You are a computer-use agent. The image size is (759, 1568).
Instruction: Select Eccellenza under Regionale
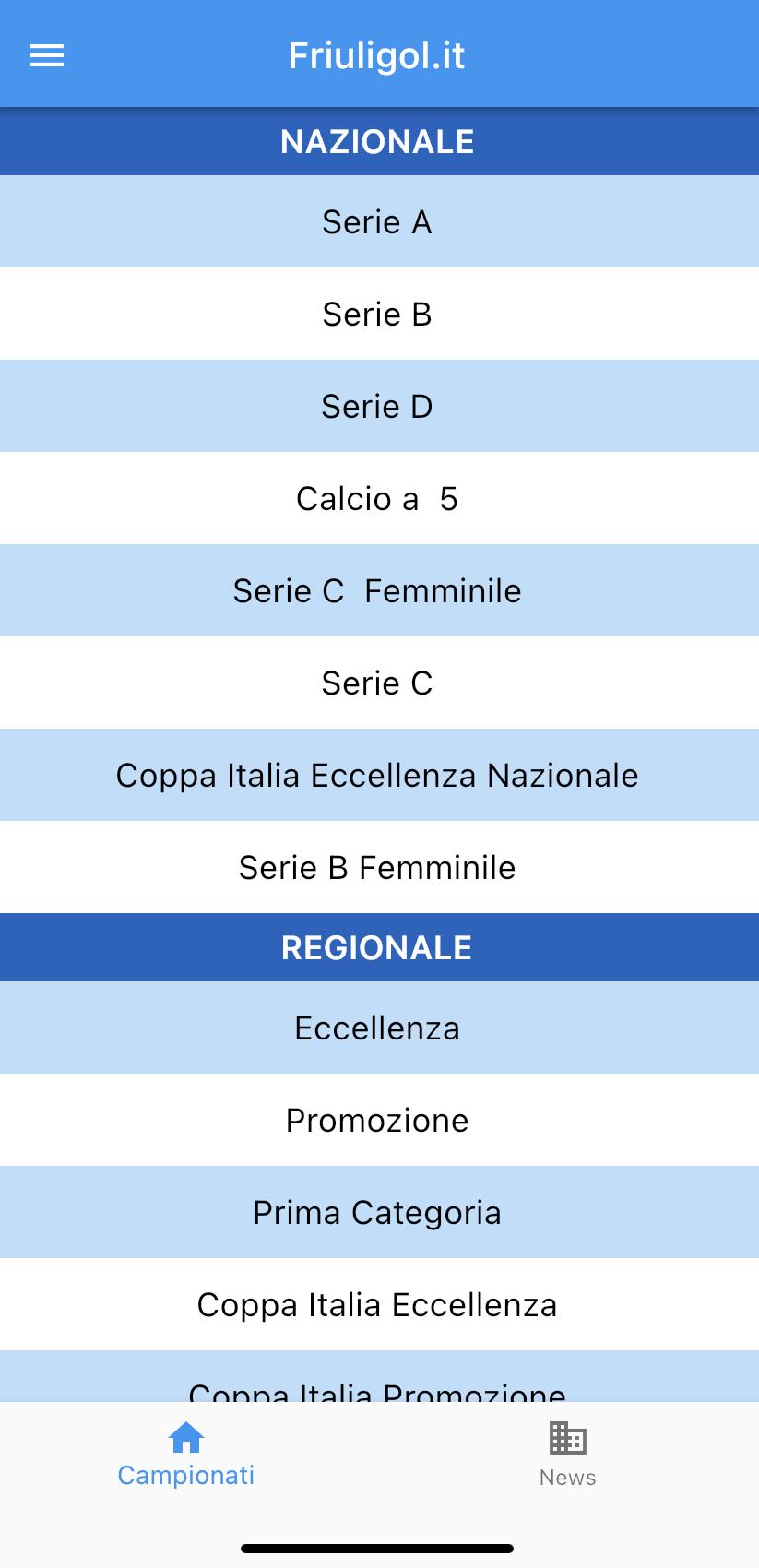coord(379,1028)
